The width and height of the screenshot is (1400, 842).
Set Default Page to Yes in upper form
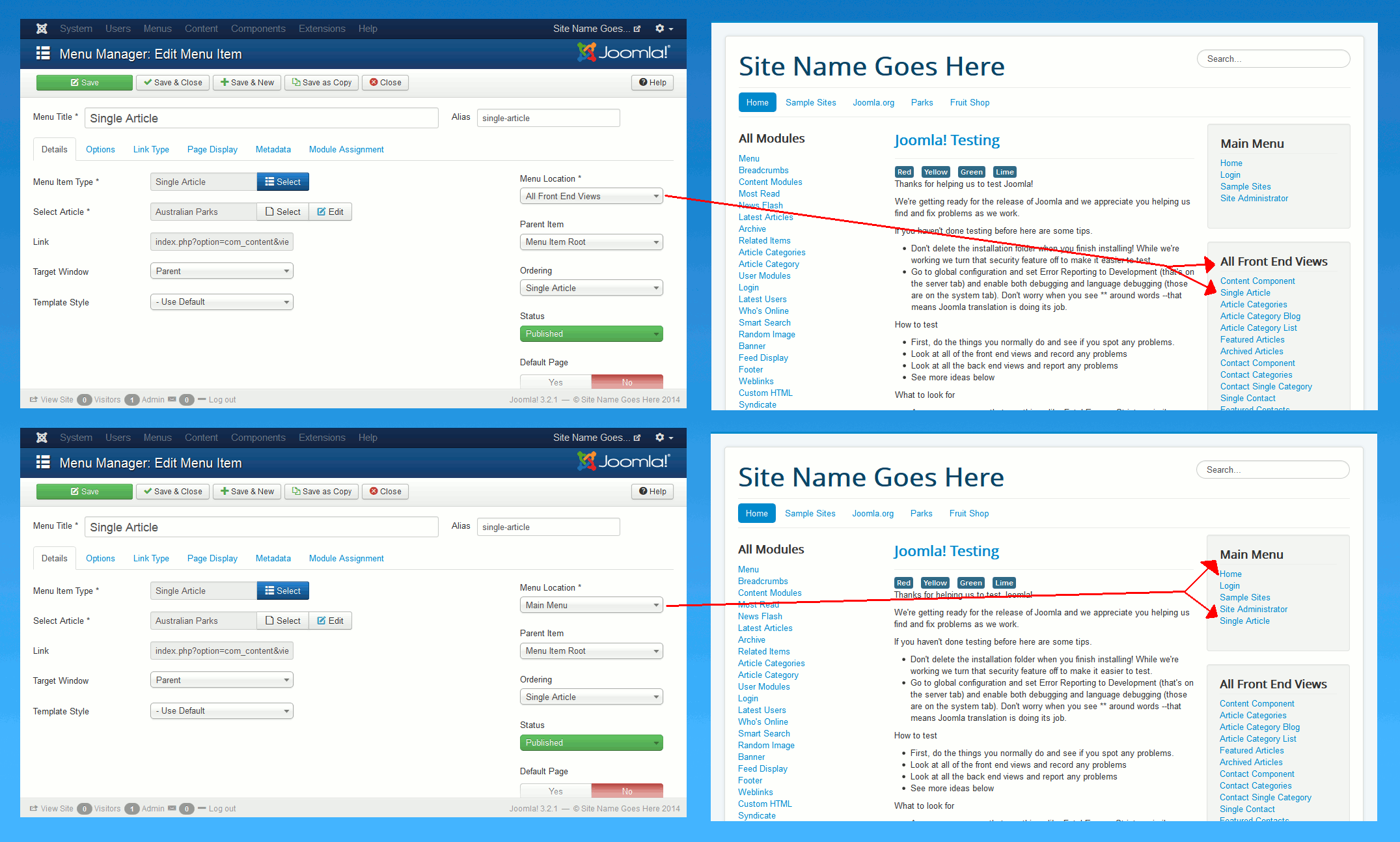(x=555, y=382)
